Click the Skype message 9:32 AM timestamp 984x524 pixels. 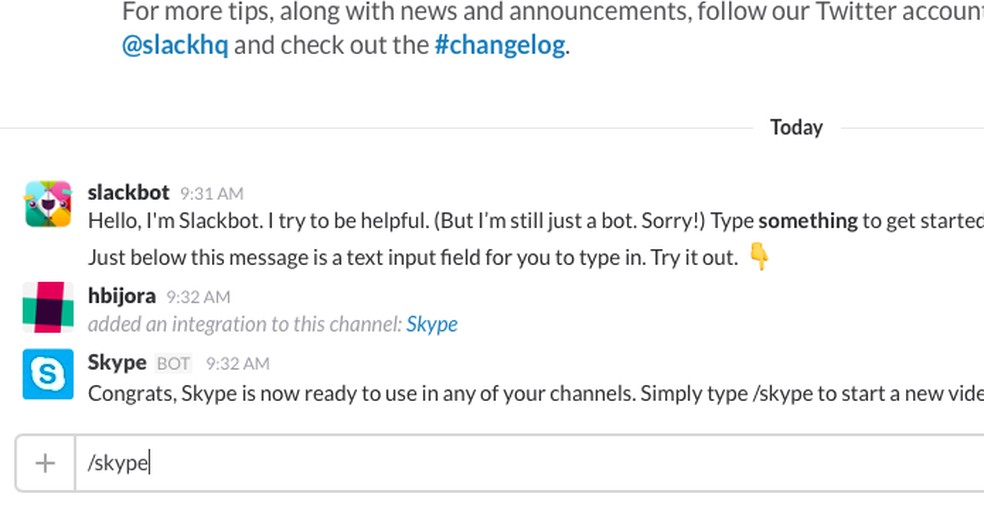tap(237, 364)
